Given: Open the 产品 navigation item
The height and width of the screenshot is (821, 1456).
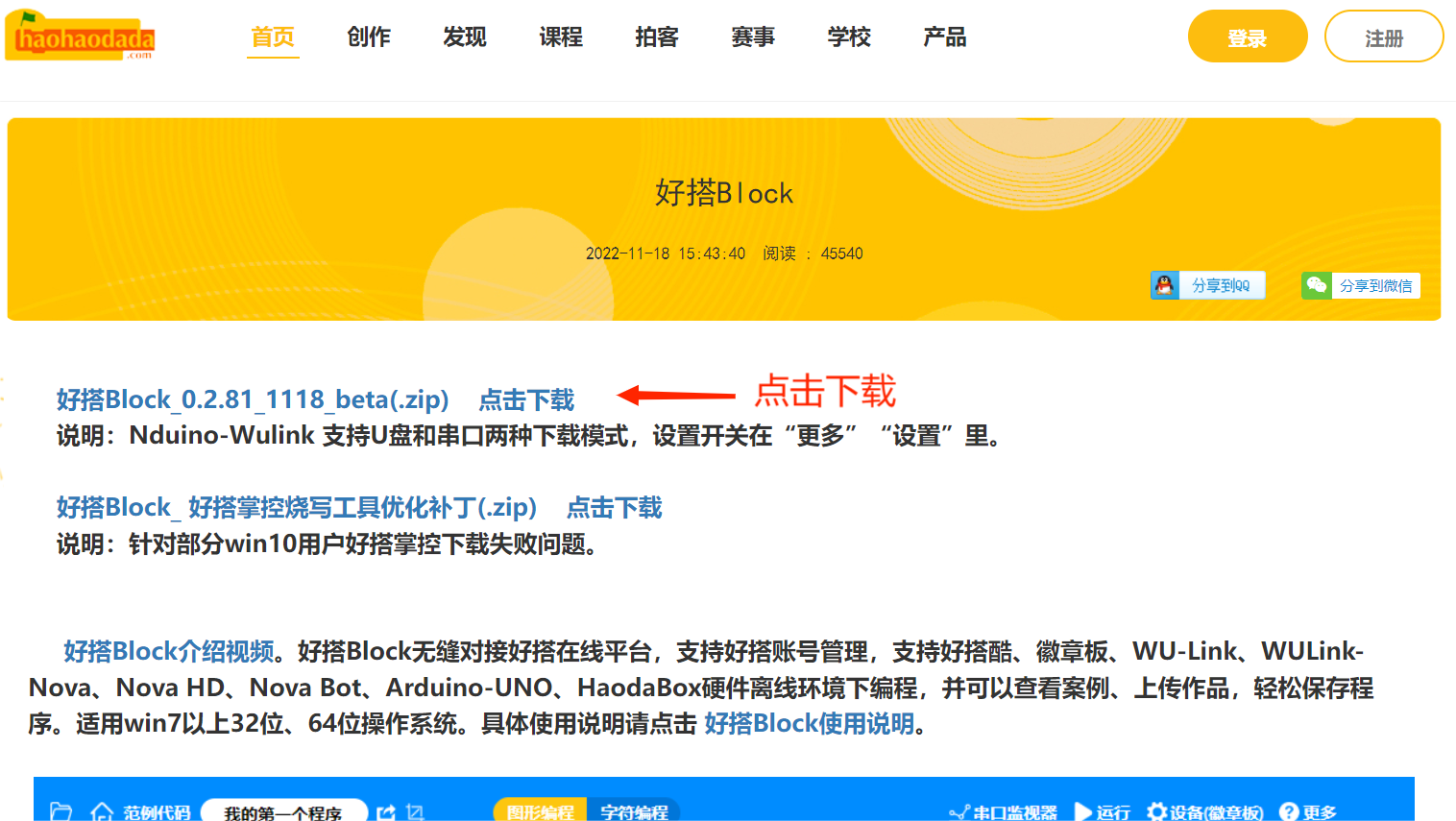Looking at the screenshot, I should [945, 37].
